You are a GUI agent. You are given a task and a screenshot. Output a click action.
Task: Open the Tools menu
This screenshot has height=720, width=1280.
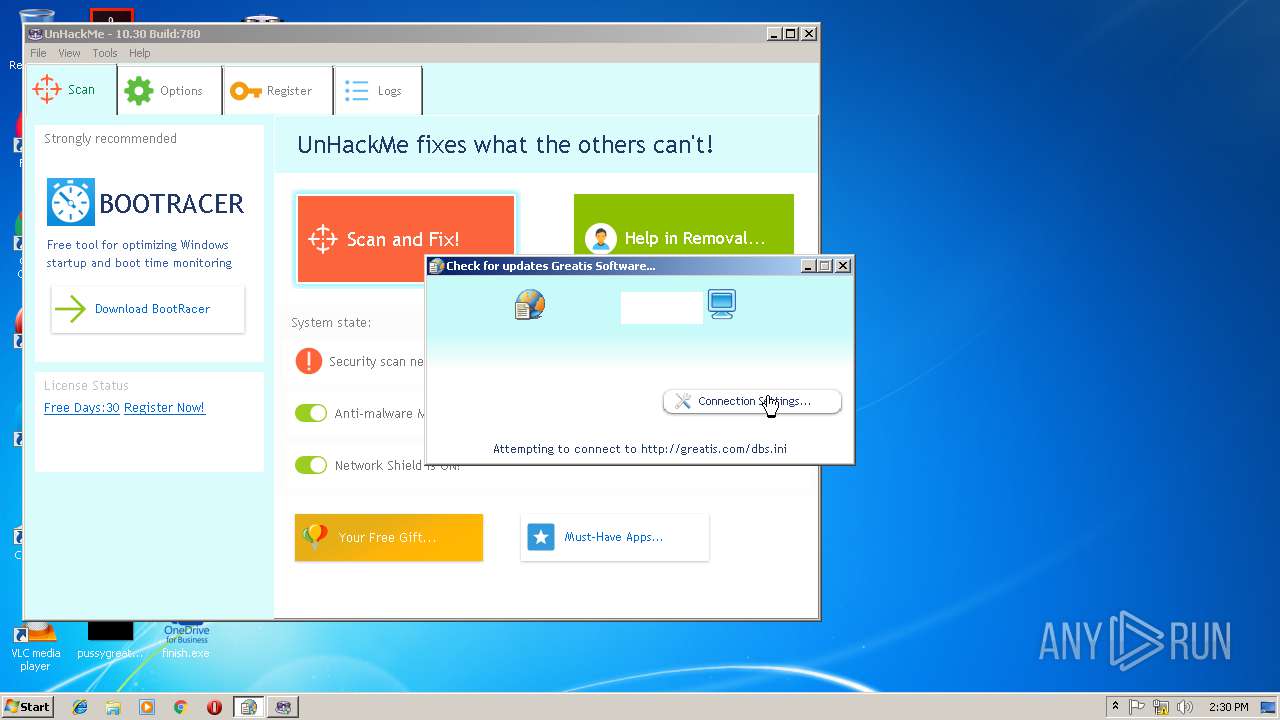[105, 53]
